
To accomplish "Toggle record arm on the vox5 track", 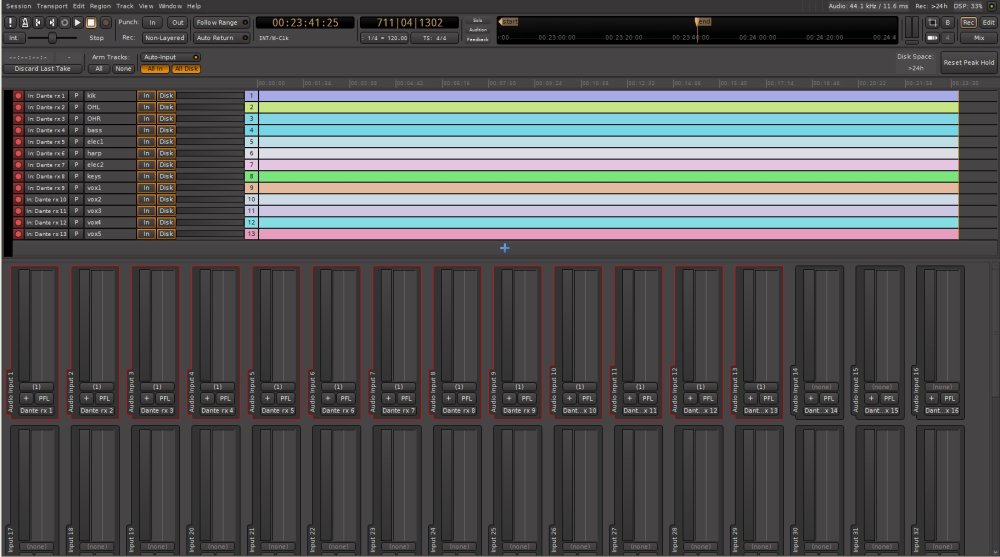I will point(18,234).
